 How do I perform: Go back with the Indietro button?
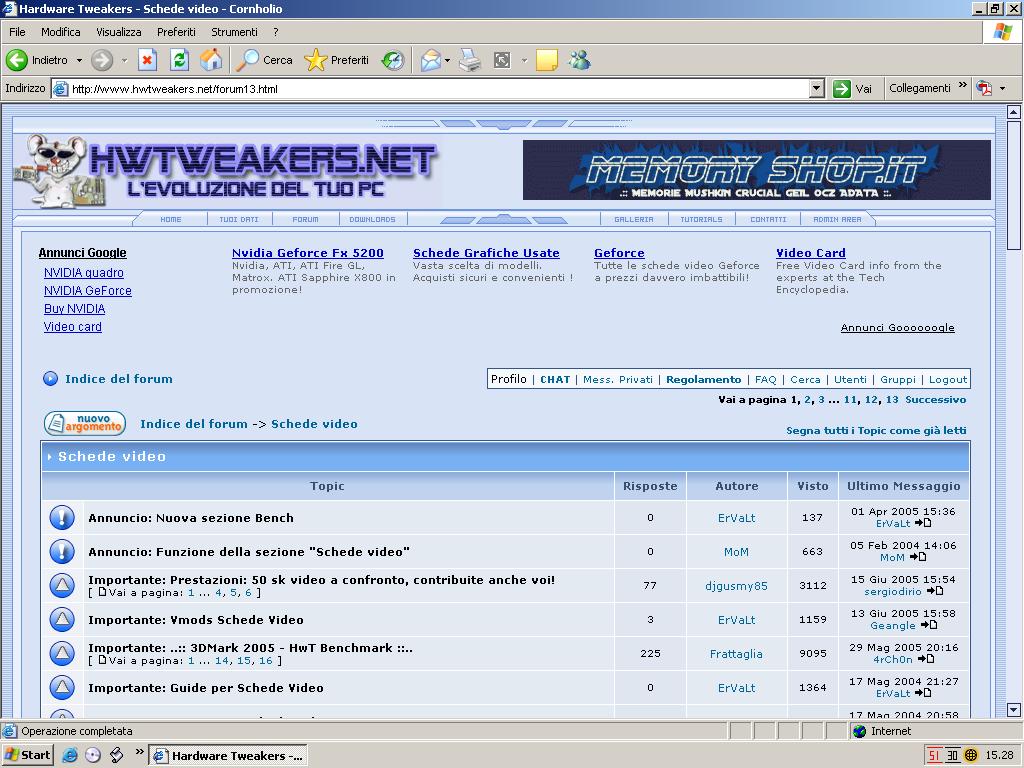37,60
